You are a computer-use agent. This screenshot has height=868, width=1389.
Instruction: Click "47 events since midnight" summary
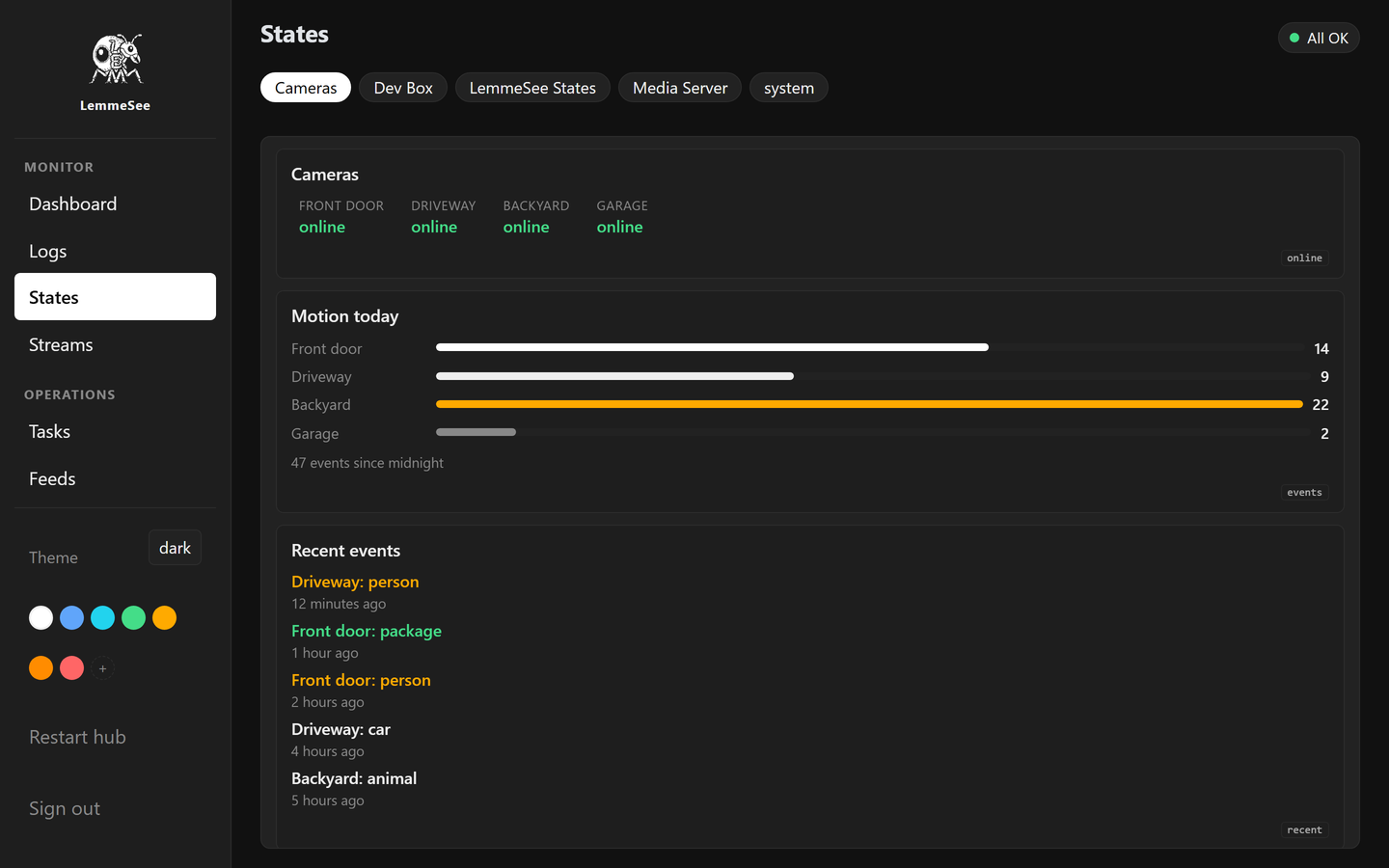point(368,463)
